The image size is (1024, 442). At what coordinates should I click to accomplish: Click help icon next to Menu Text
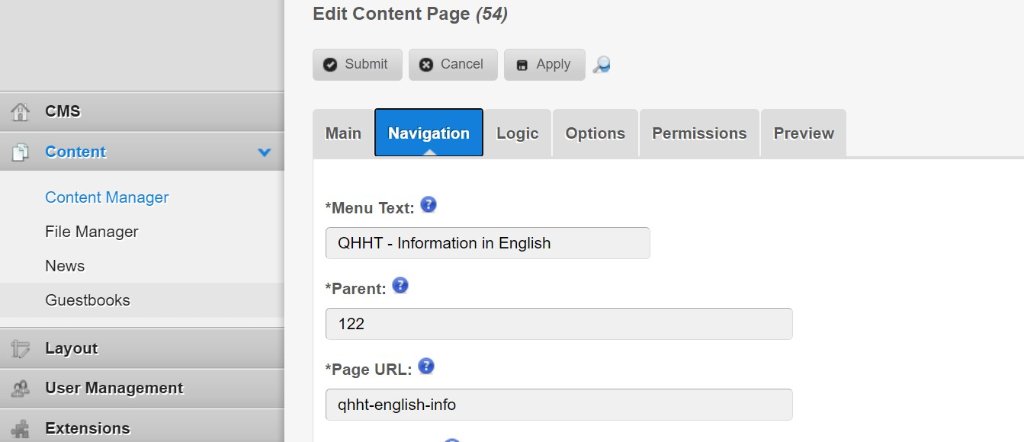428,205
